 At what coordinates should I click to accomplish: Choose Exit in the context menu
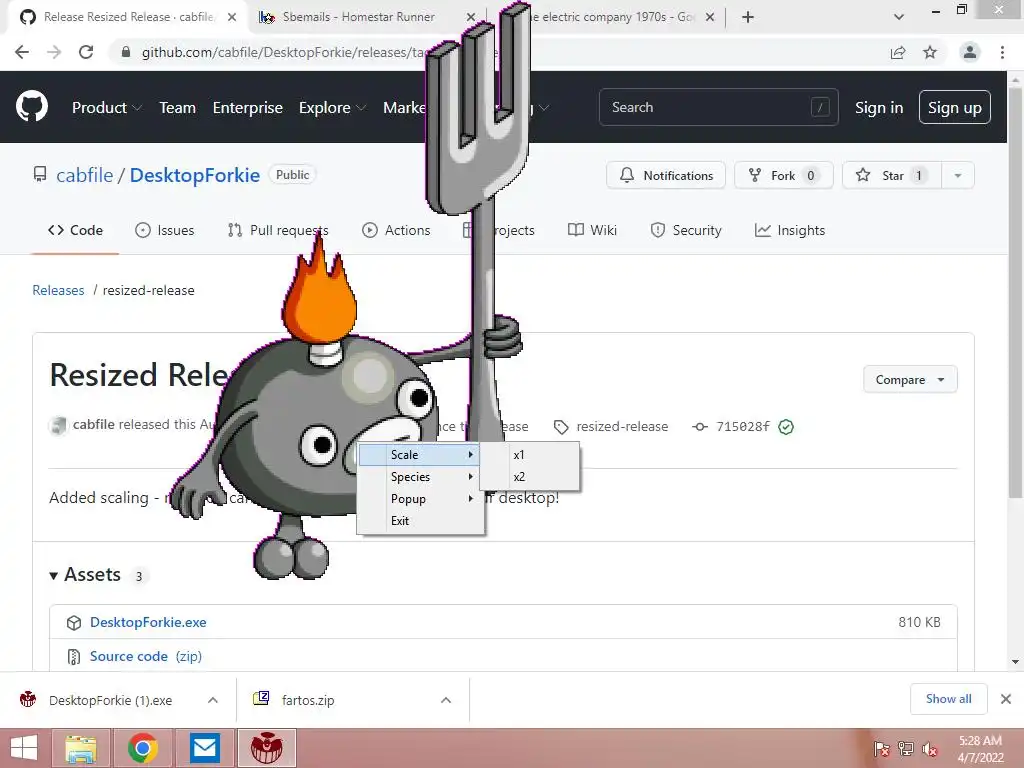click(x=420, y=521)
